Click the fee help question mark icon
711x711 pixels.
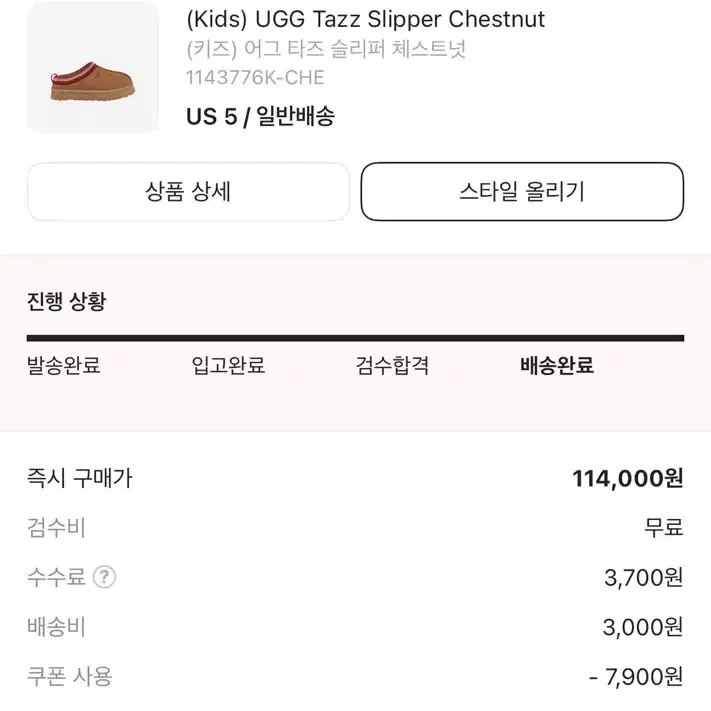(104, 577)
